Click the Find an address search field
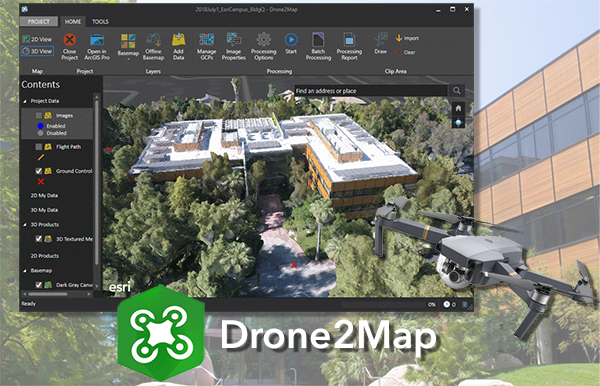The width and height of the screenshot is (600, 386). [370, 91]
